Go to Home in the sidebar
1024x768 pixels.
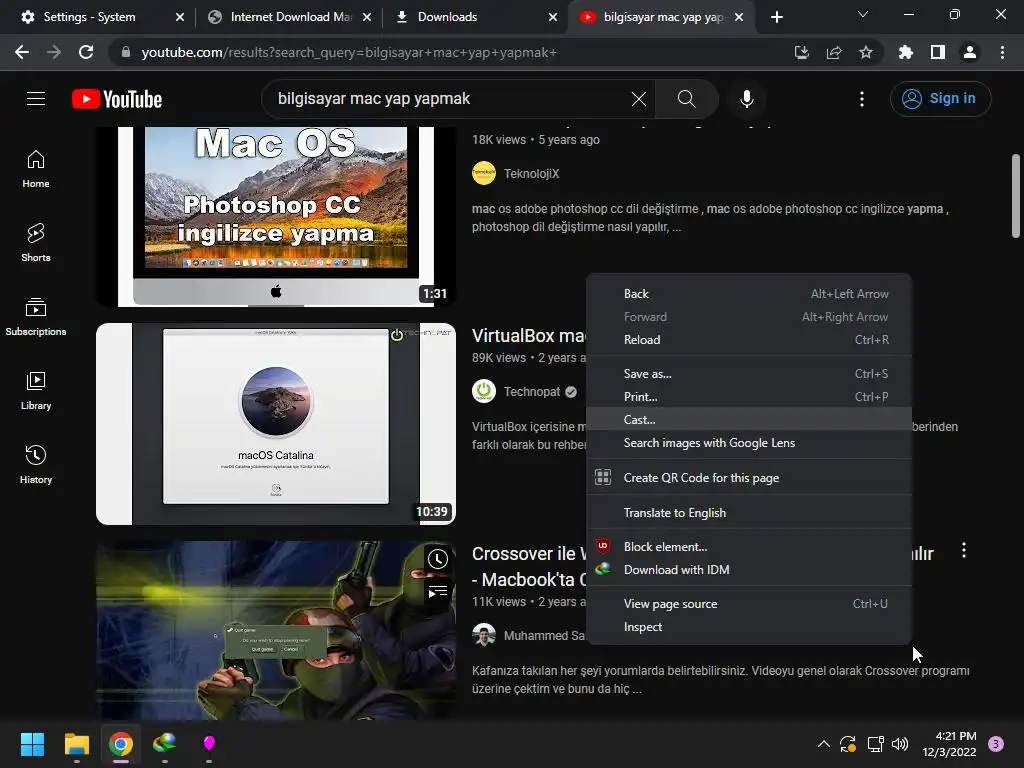click(x=36, y=169)
